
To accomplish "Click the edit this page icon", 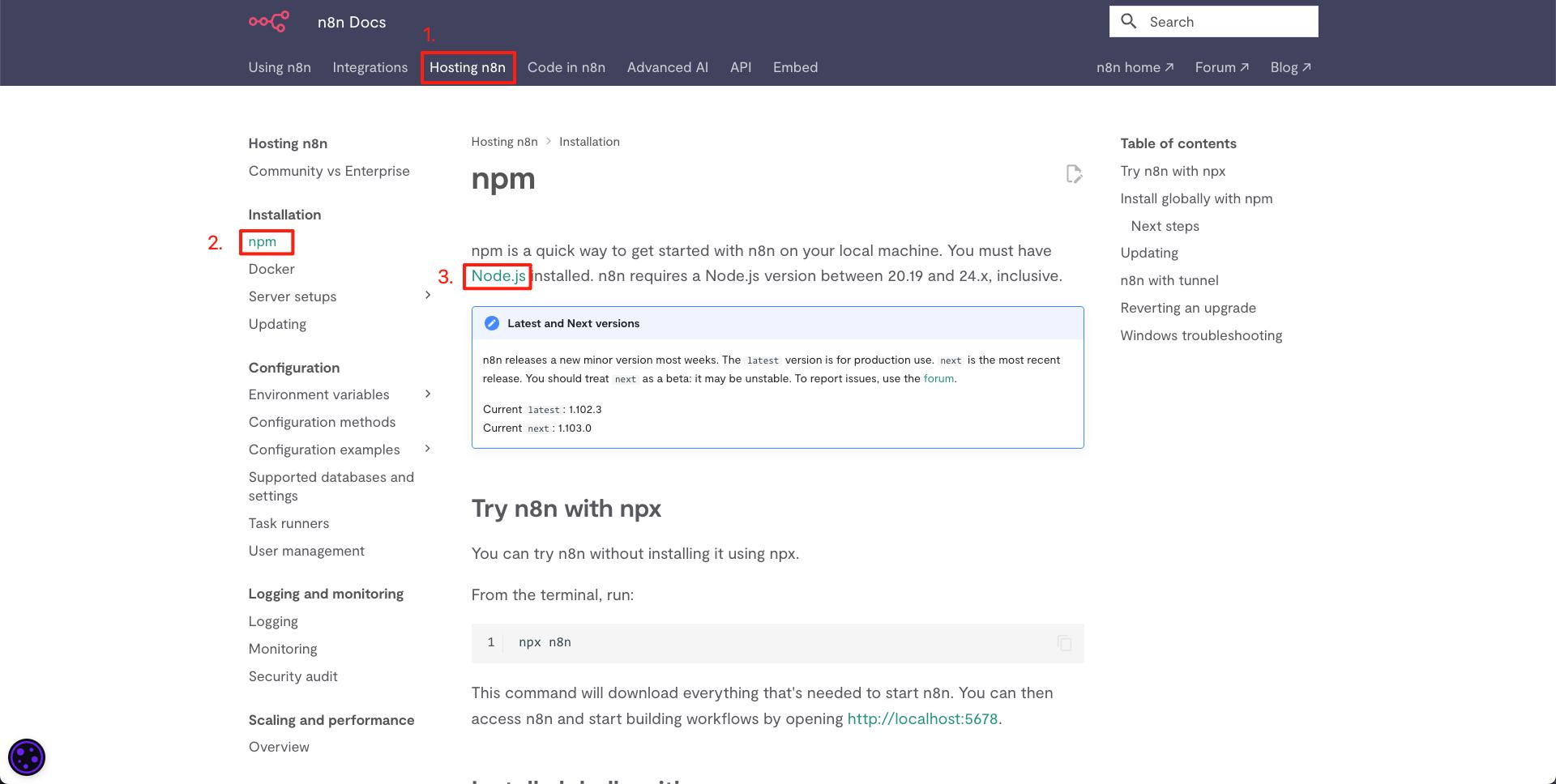I will pyautogui.click(x=1074, y=174).
